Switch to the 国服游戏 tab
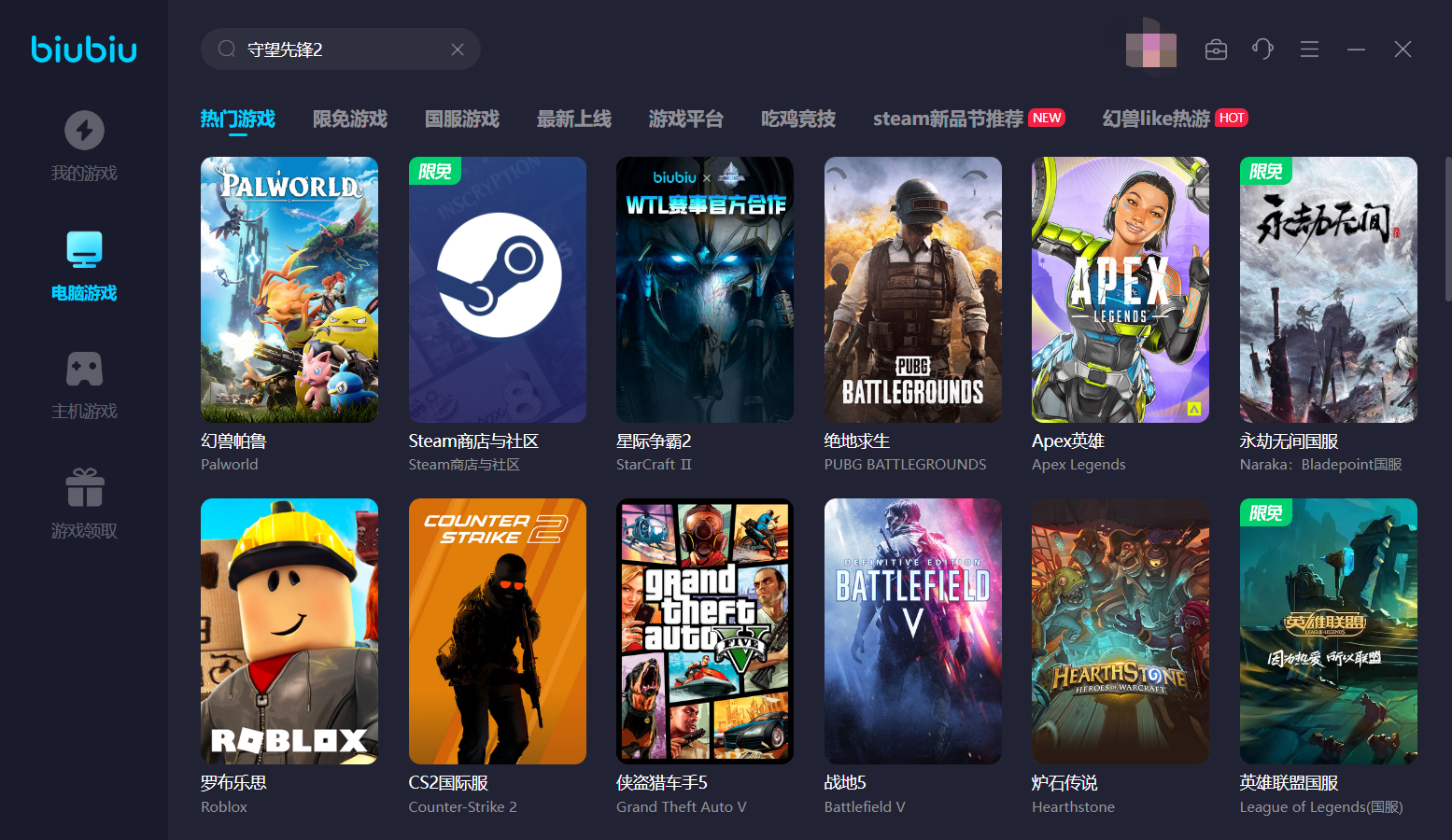 click(x=462, y=119)
